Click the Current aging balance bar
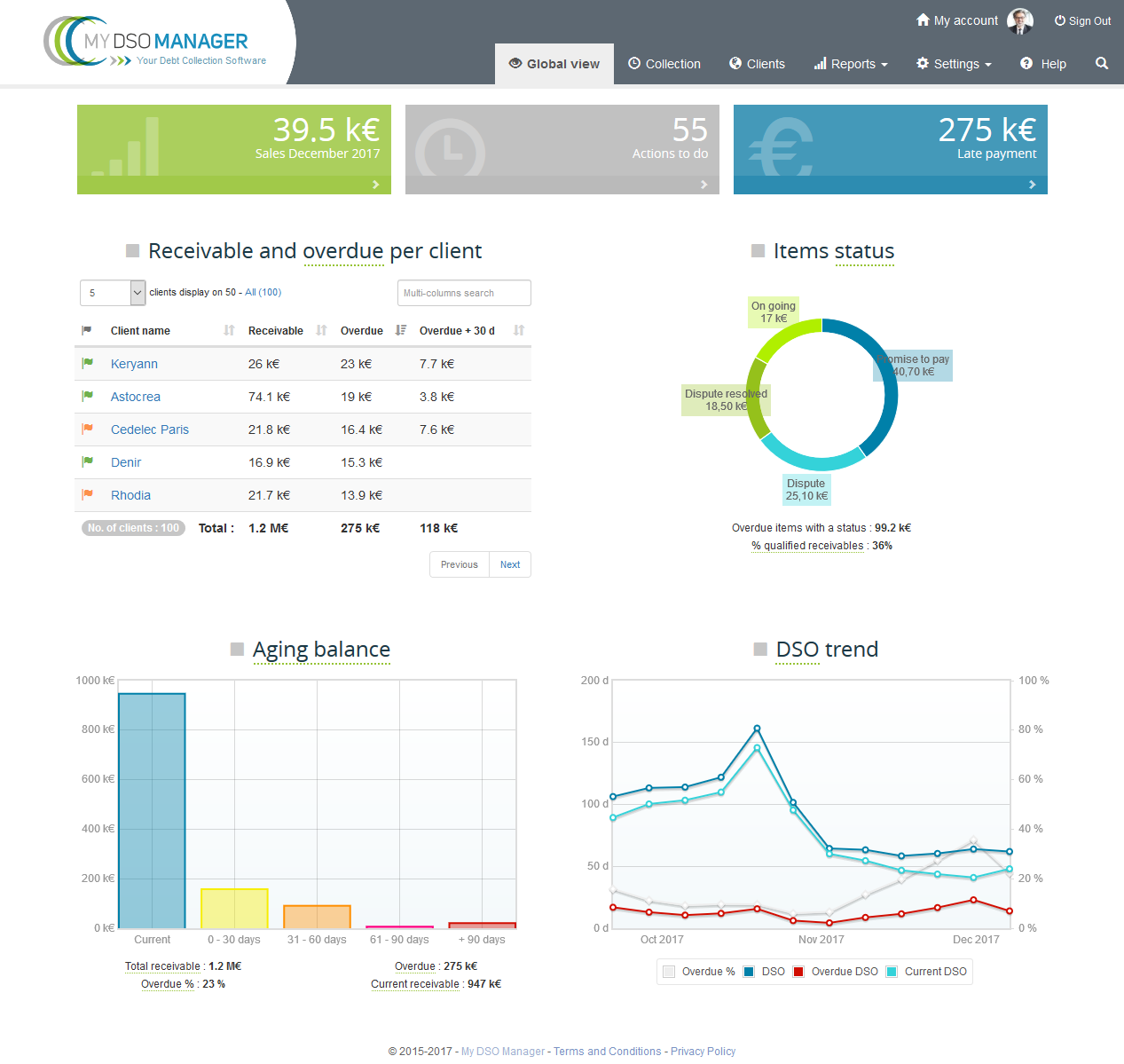Image resolution: width=1124 pixels, height=1064 pixels. pos(152,810)
